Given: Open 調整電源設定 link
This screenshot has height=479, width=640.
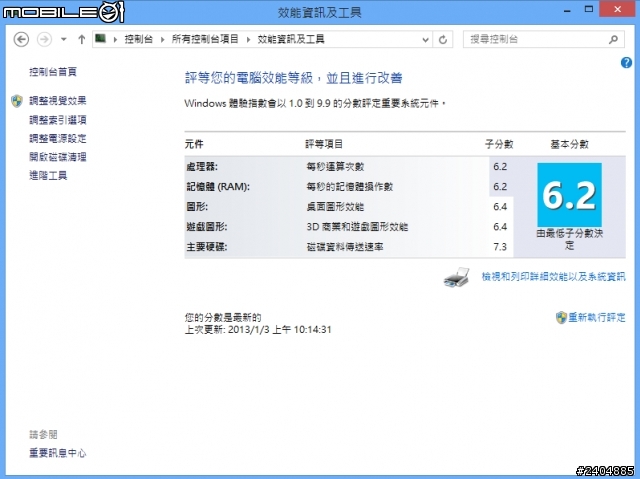Looking at the screenshot, I should tap(58, 138).
